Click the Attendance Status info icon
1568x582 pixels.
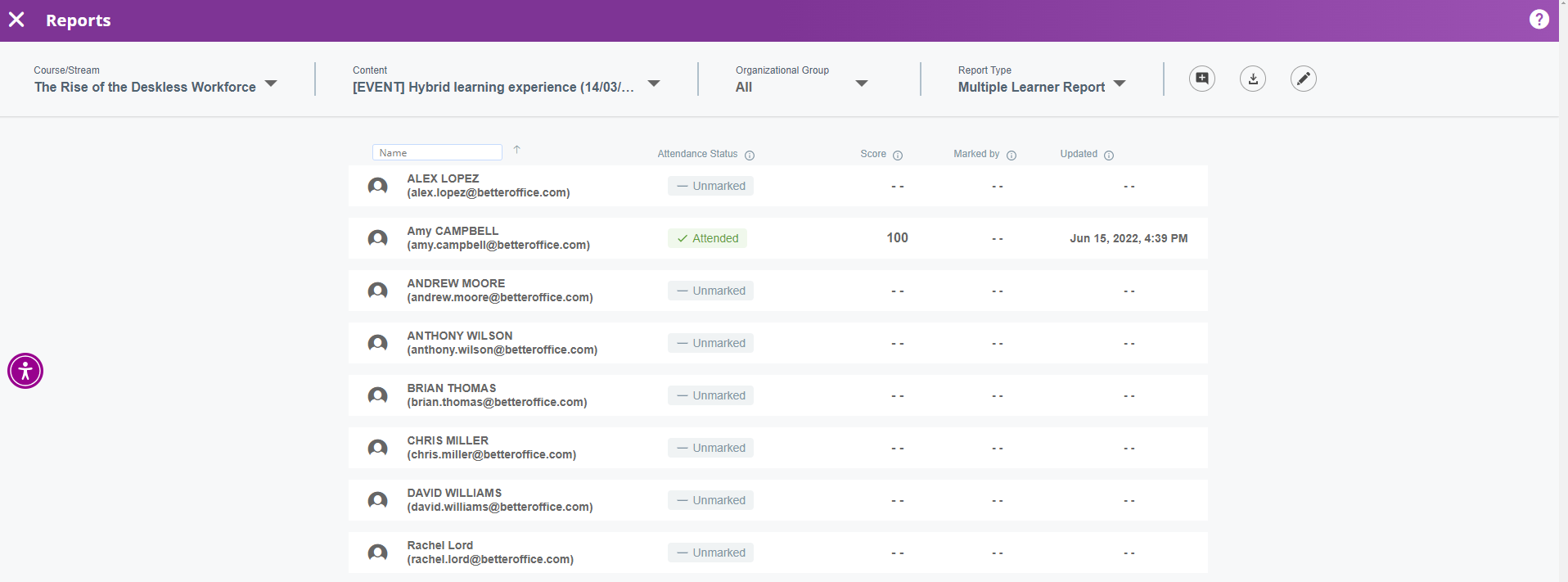click(x=750, y=156)
